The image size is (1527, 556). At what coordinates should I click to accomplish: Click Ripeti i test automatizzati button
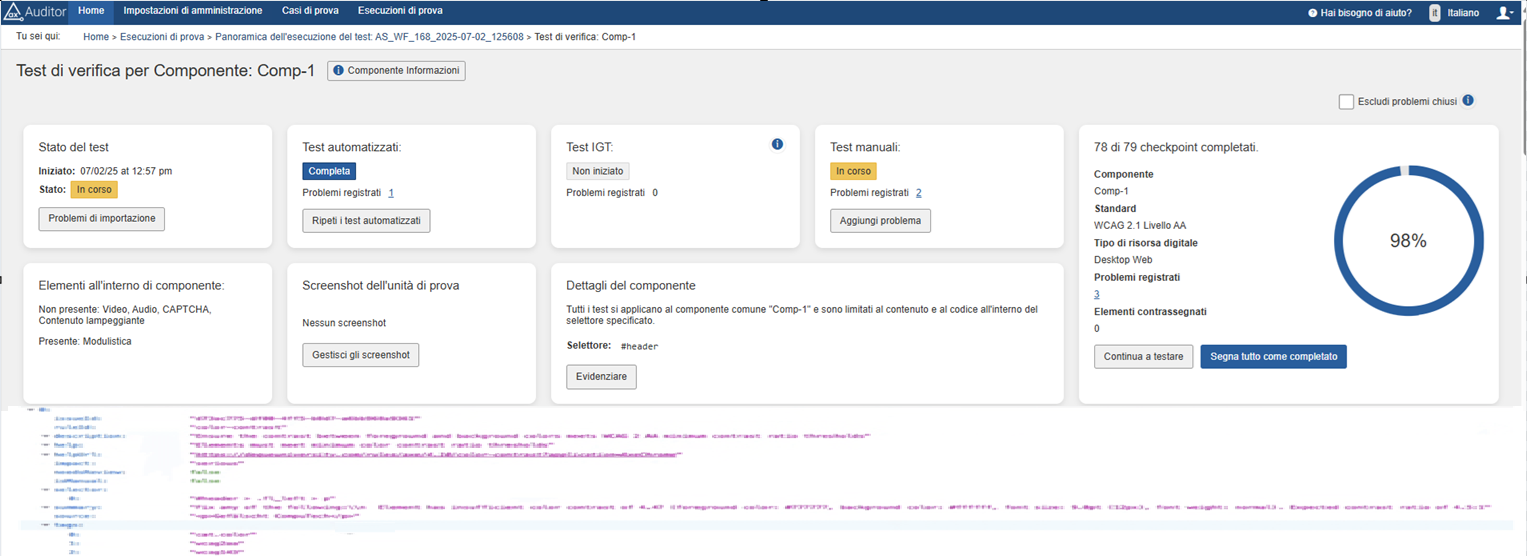366,221
